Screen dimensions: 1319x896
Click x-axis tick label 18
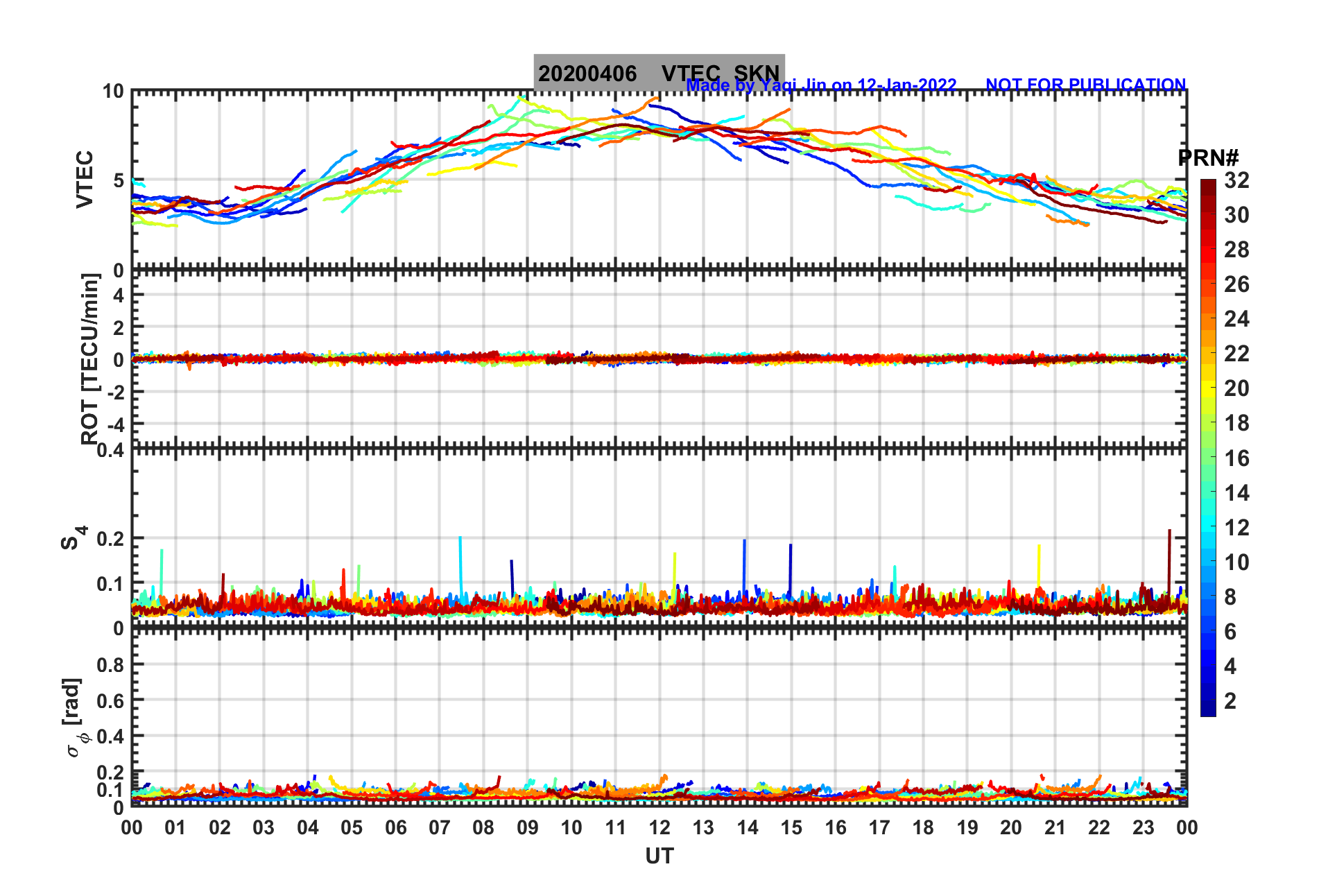tap(923, 827)
